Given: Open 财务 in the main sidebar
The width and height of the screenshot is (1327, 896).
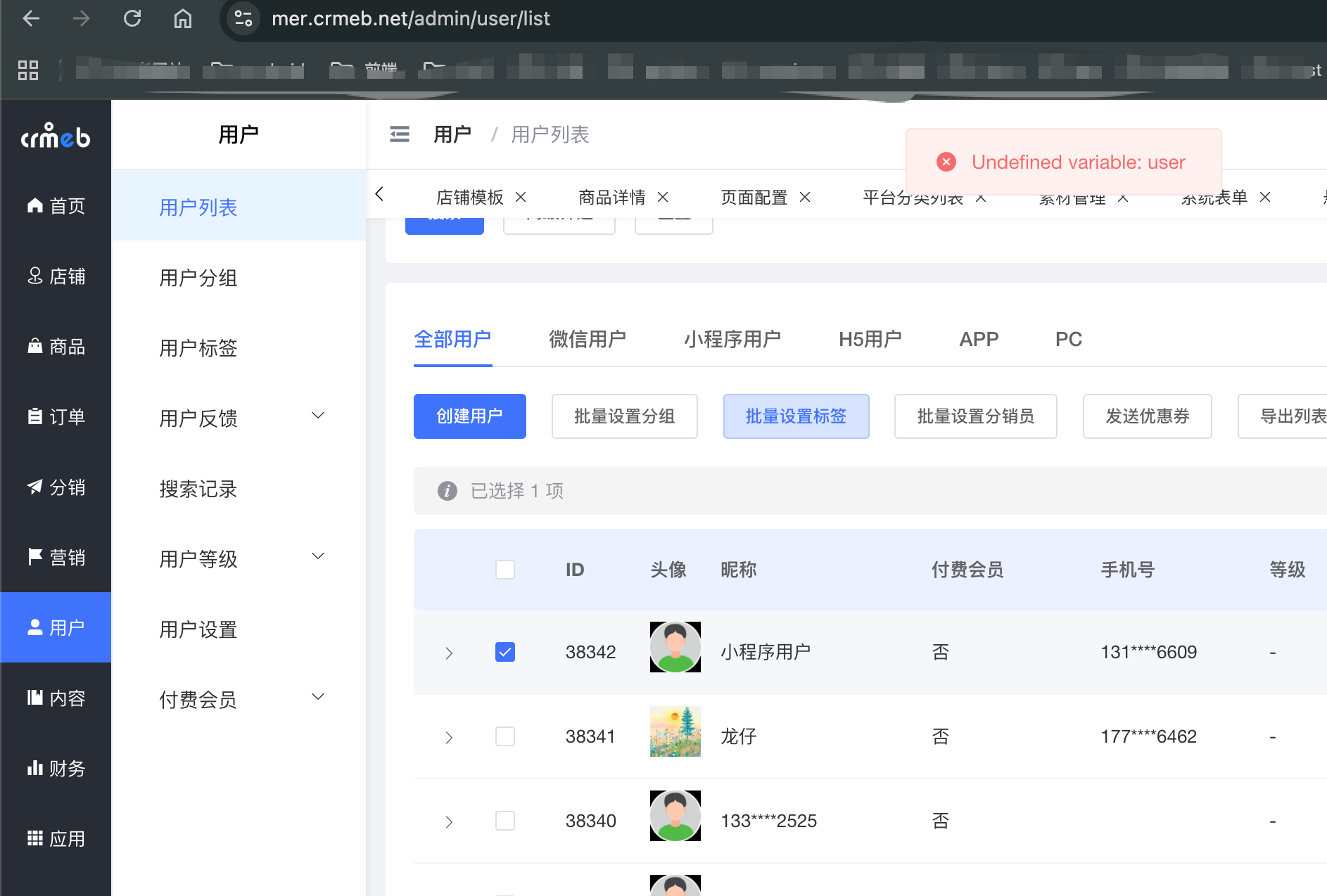Looking at the screenshot, I should point(56,768).
